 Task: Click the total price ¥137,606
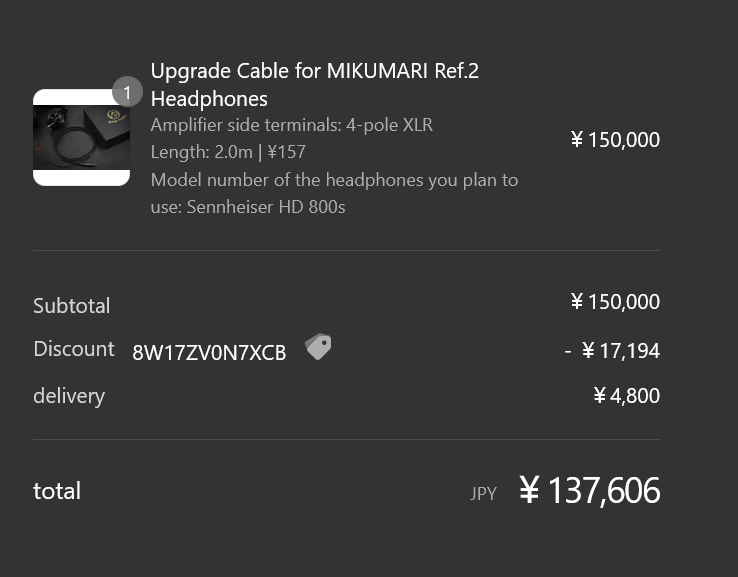(589, 490)
